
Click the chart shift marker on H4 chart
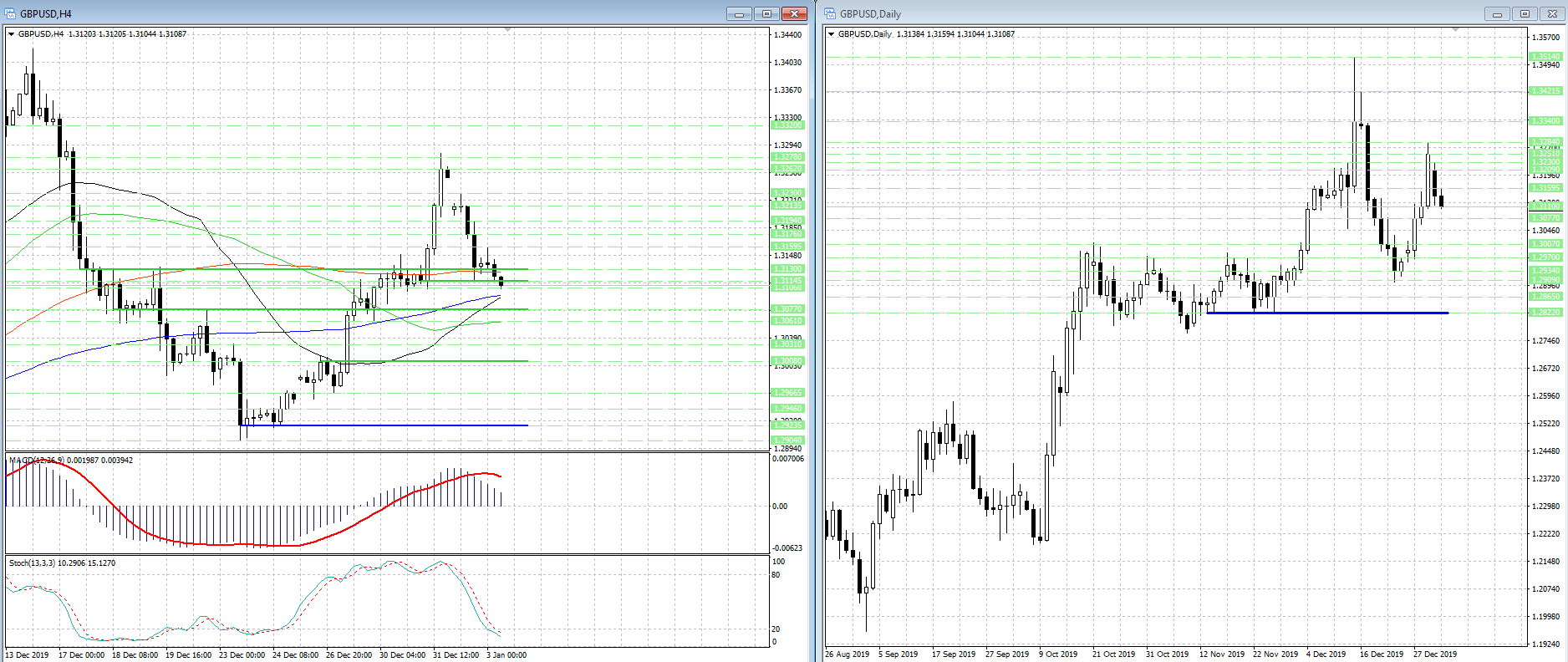[x=508, y=30]
